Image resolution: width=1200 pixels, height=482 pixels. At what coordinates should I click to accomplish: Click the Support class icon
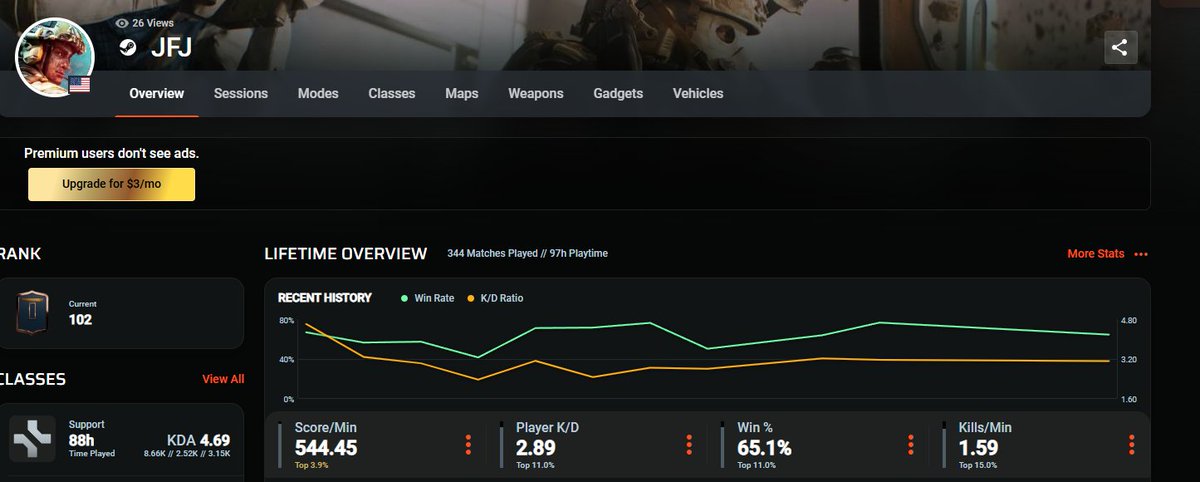click(33, 439)
